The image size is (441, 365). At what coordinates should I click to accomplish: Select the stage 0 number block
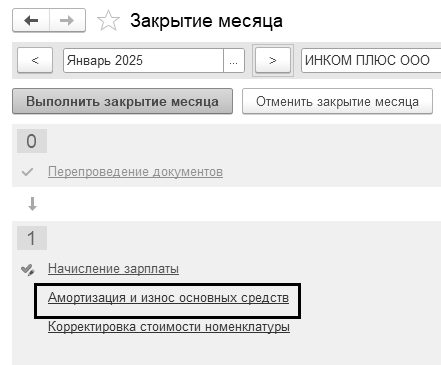click(x=32, y=141)
